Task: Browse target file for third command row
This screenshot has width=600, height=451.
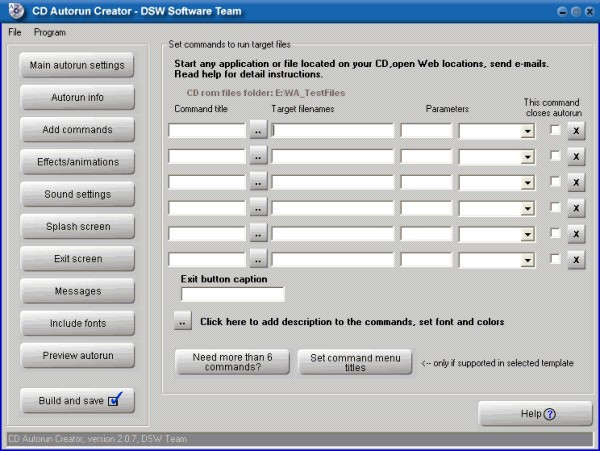Action: [x=258, y=182]
